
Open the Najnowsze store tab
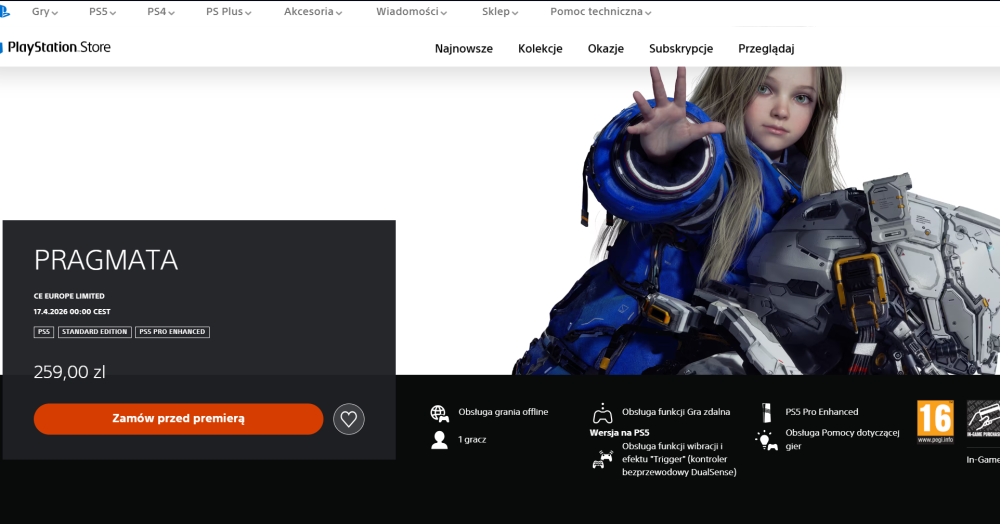[463, 48]
